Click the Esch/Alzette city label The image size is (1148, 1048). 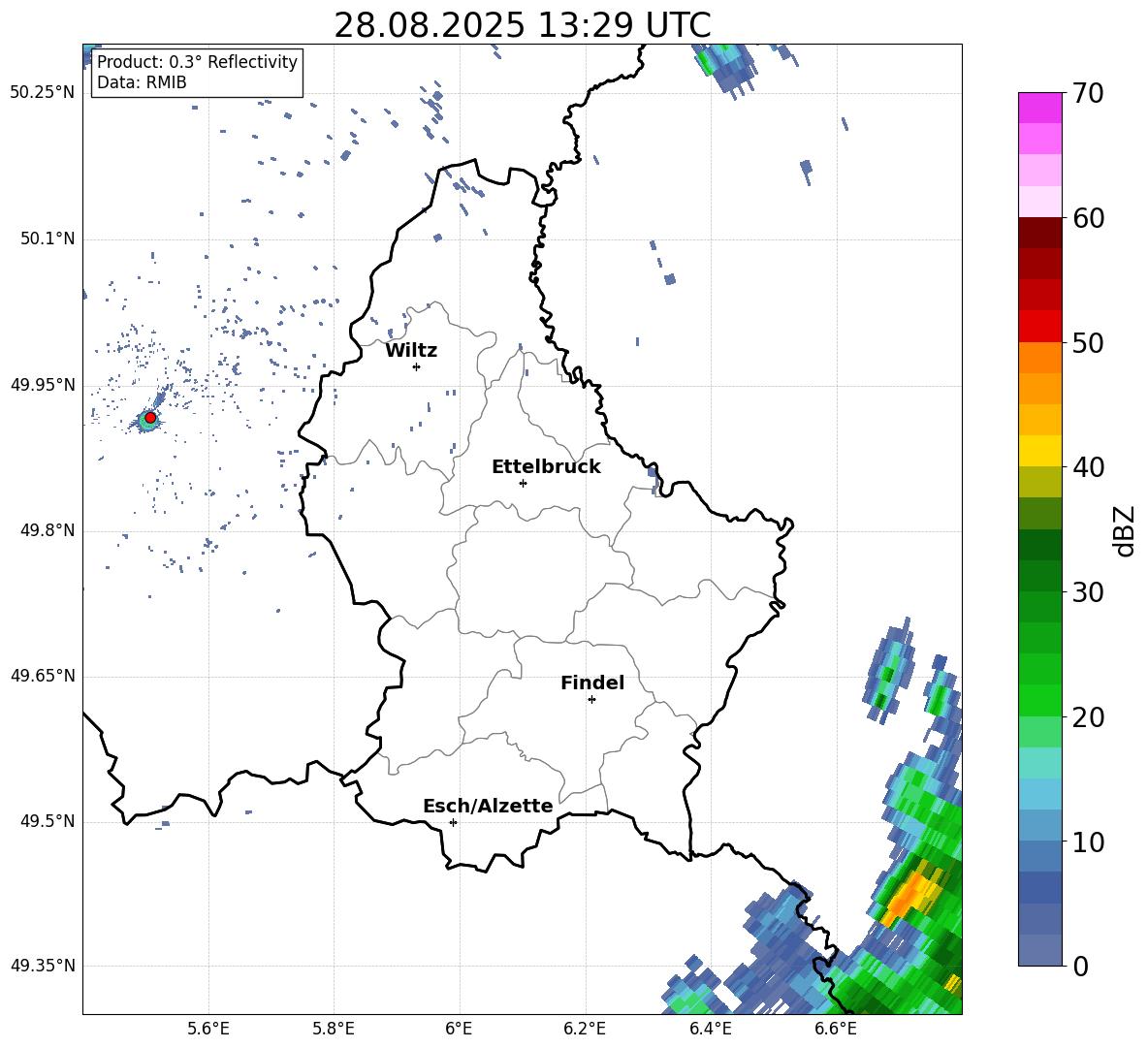[488, 807]
